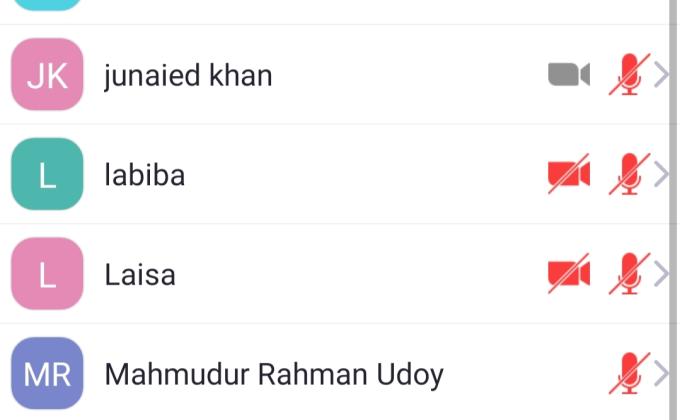Open Mahmudur Rahman Udoy's row chevron
This screenshot has height=420, width=680.
660,373
